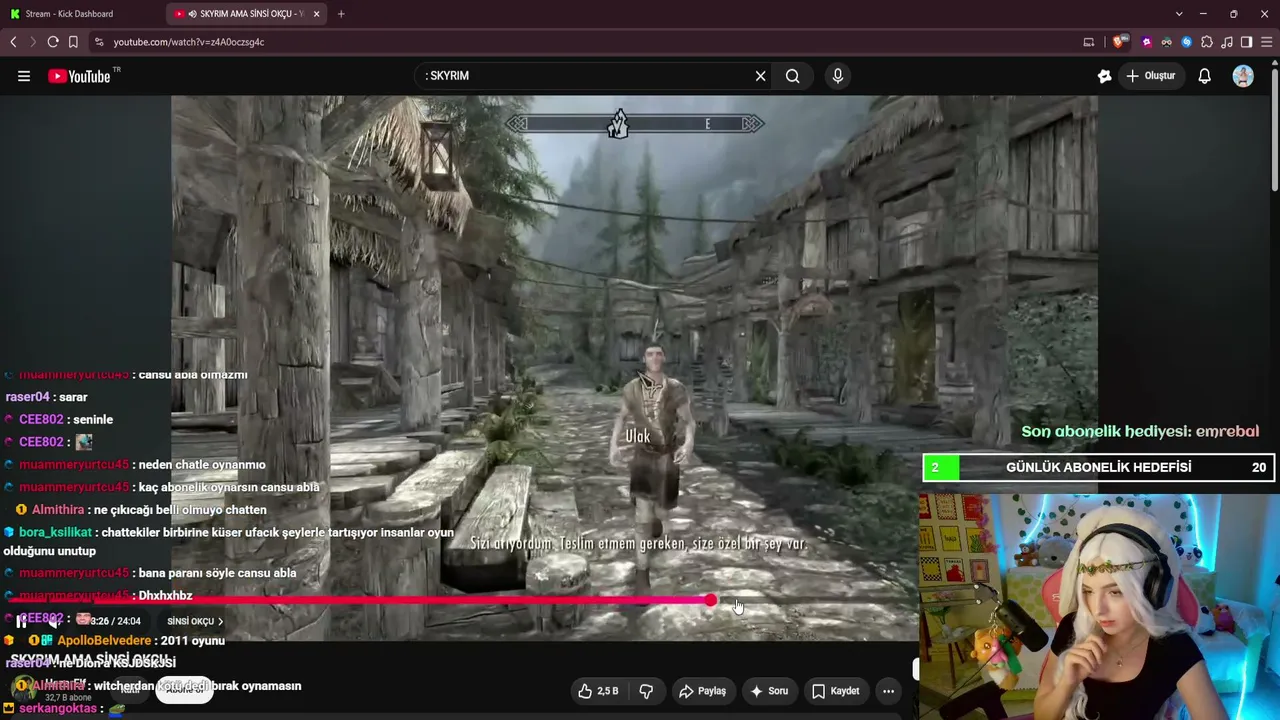Click chat username ApolloBelvedere
The height and width of the screenshot is (720, 1280).
click(x=104, y=641)
